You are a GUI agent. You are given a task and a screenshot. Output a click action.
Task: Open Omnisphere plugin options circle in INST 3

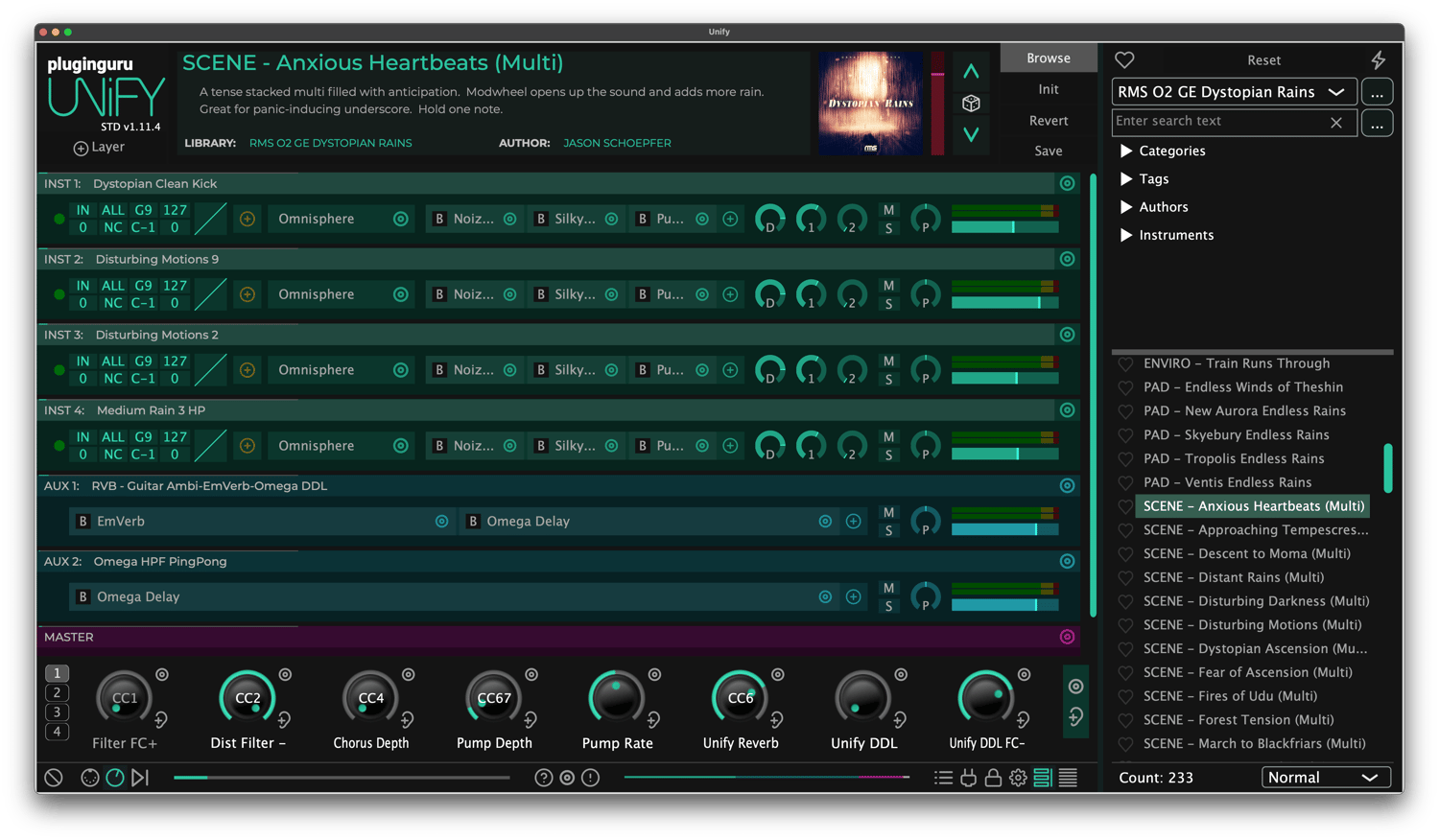pyautogui.click(x=400, y=370)
